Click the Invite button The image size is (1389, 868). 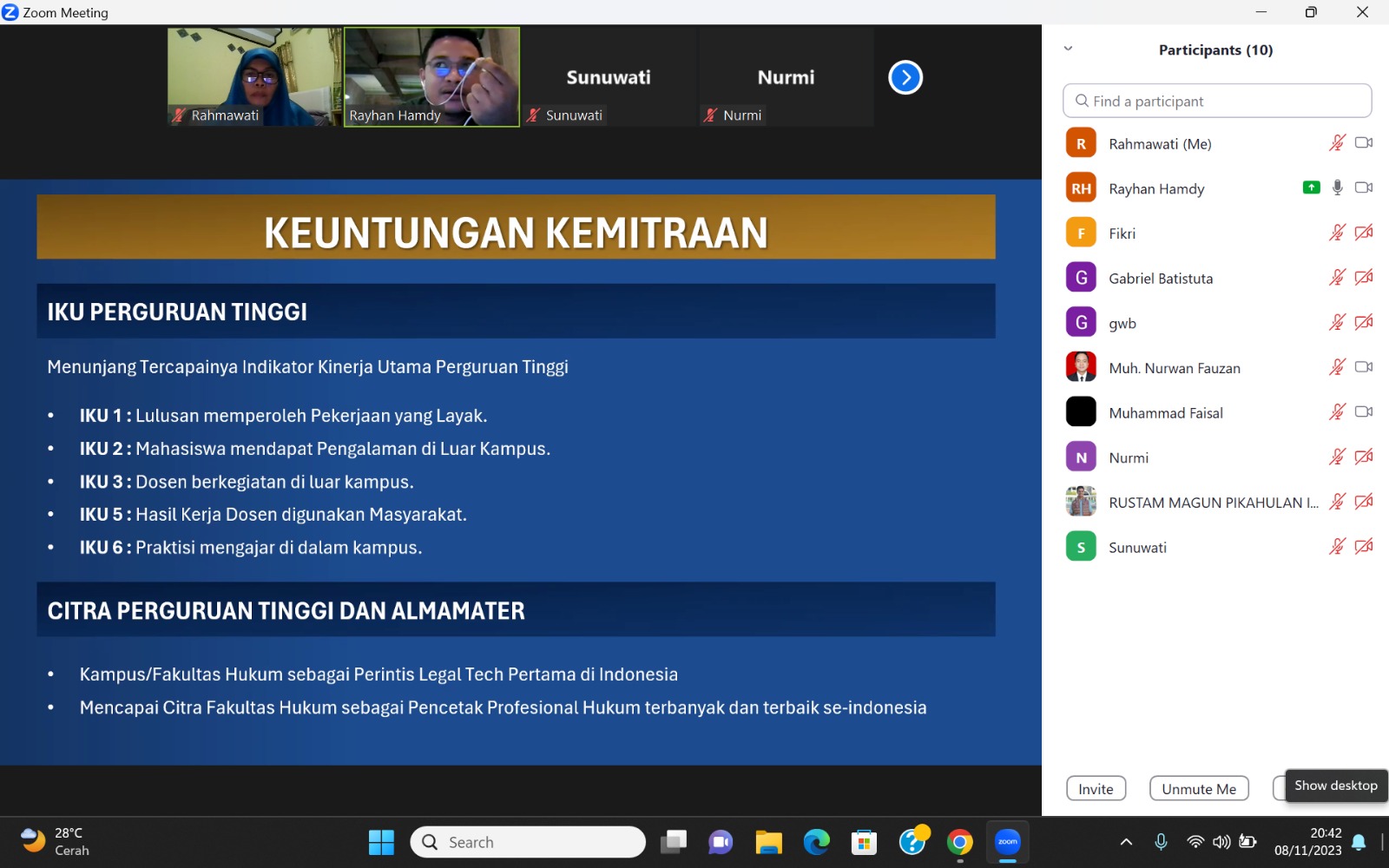click(1096, 788)
